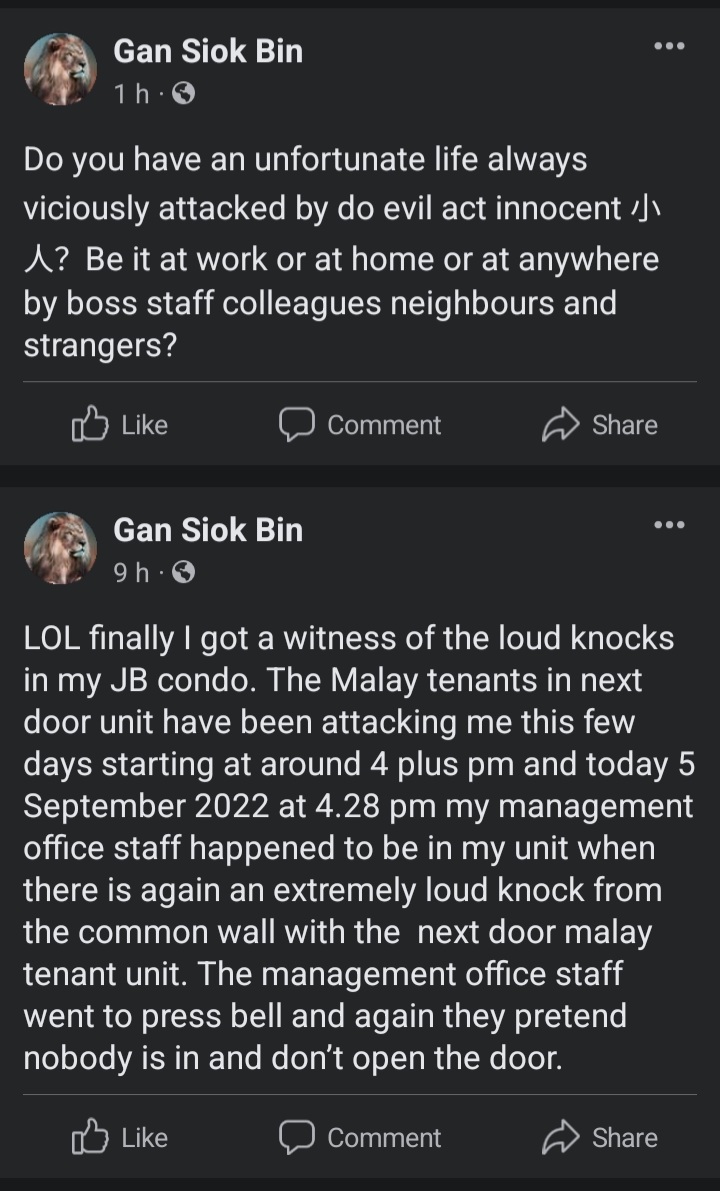
Task: Open the three-dots menu on the 9 h post
Action: tap(668, 524)
